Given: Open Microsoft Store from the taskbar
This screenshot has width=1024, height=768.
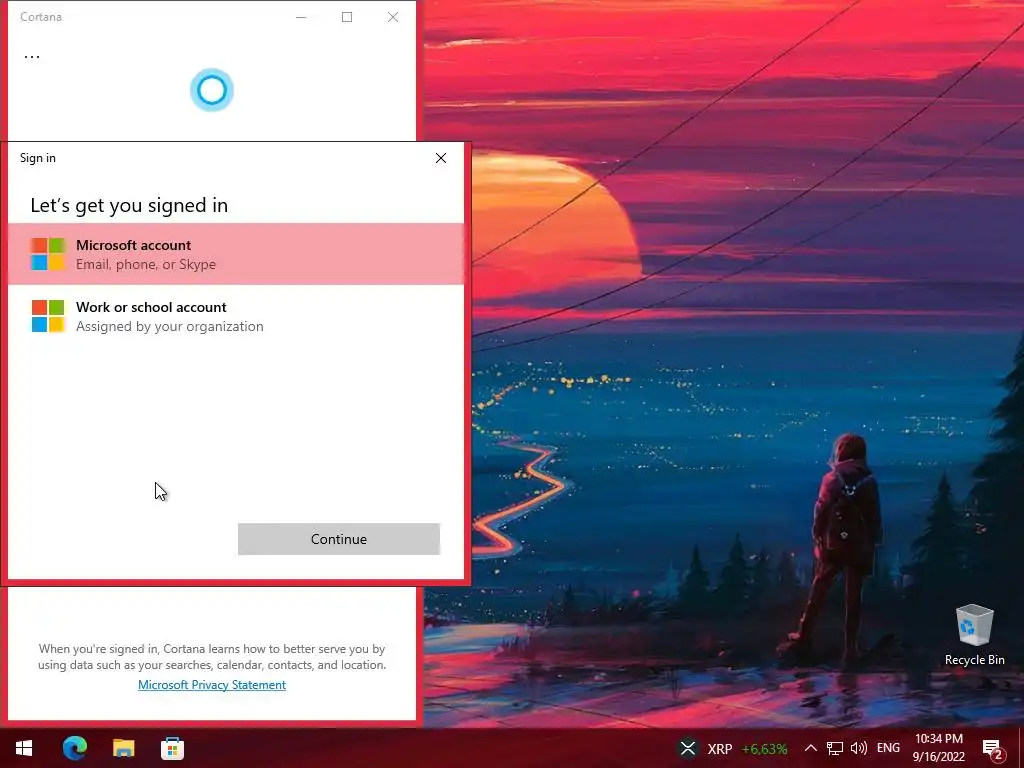Looking at the screenshot, I should [172, 748].
